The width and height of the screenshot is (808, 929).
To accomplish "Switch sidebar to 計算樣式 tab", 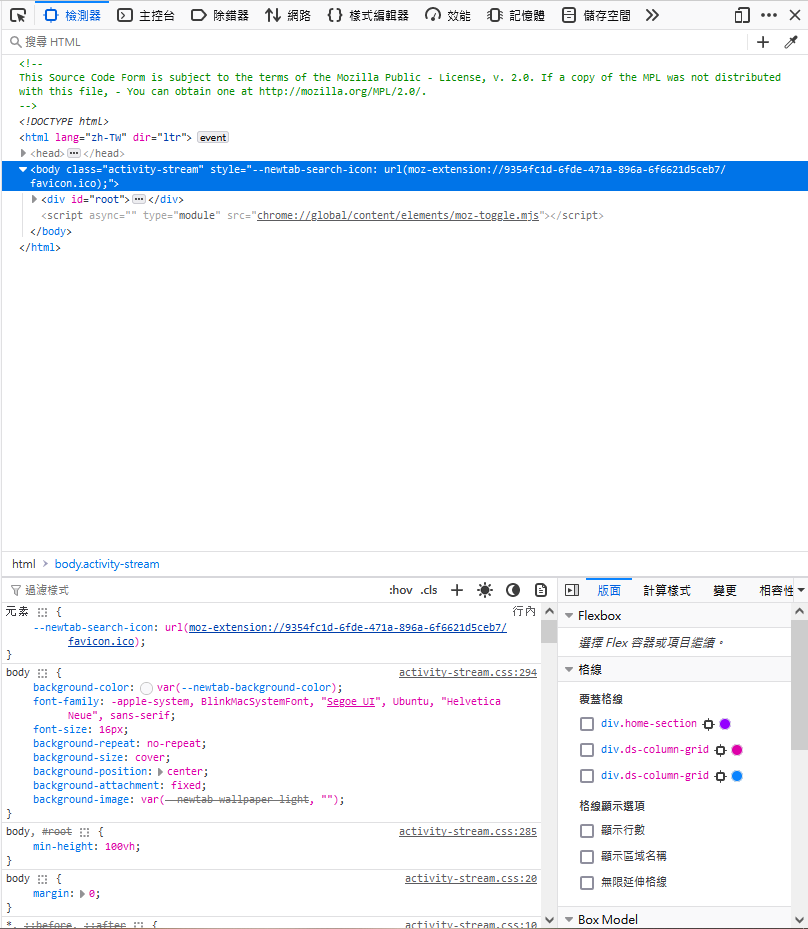I will coord(667,590).
